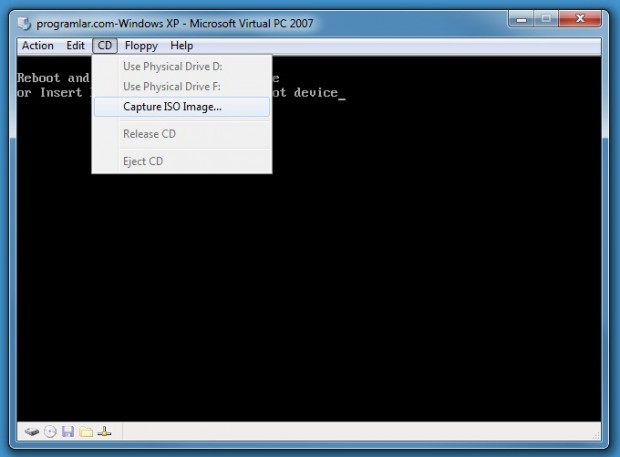
Task: Minimize the Virtual PC window
Action: tap(521, 19)
